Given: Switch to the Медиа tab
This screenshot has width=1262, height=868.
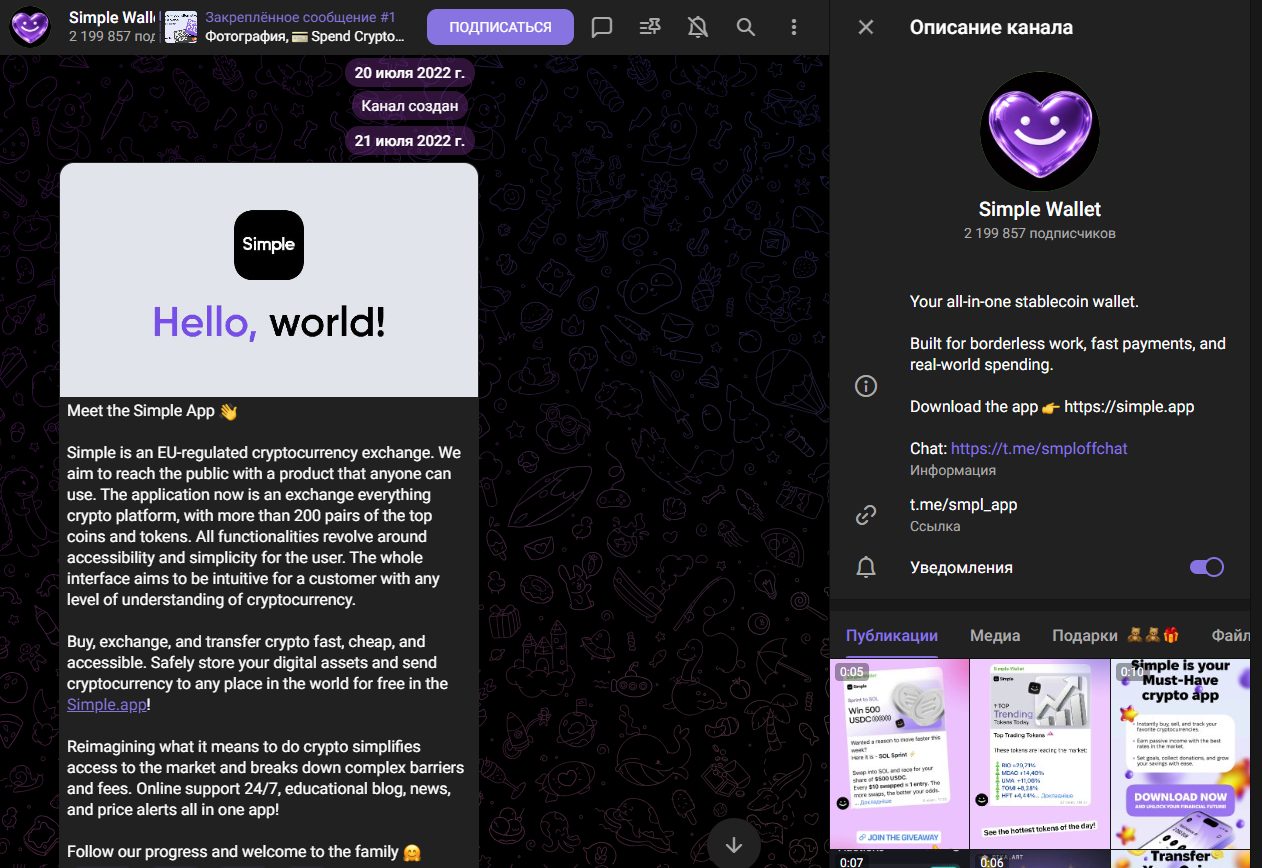Looking at the screenshot, I should [x=995, y=635].
